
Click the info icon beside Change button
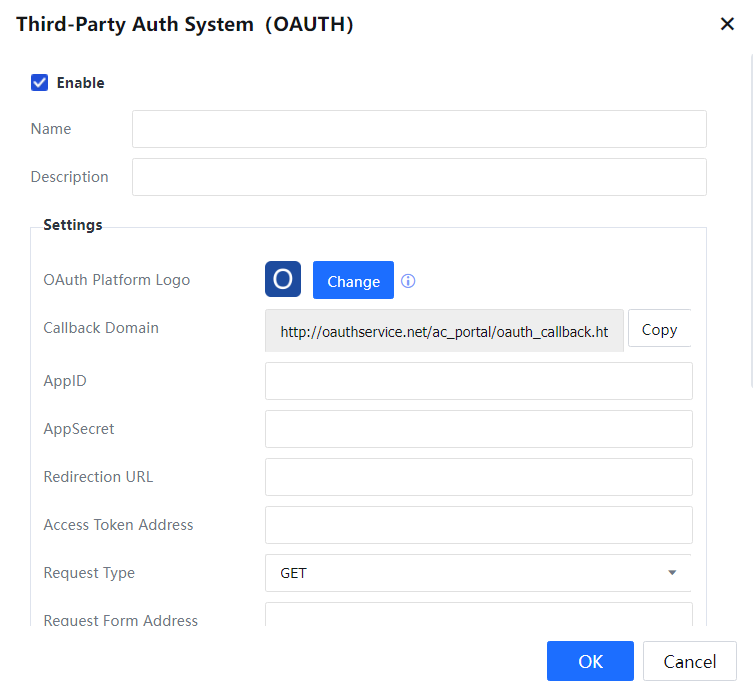pos(408,281)
